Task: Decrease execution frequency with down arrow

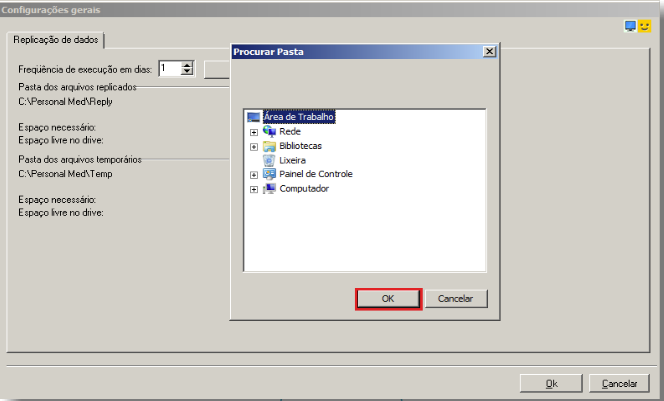Action: [187, 72]
